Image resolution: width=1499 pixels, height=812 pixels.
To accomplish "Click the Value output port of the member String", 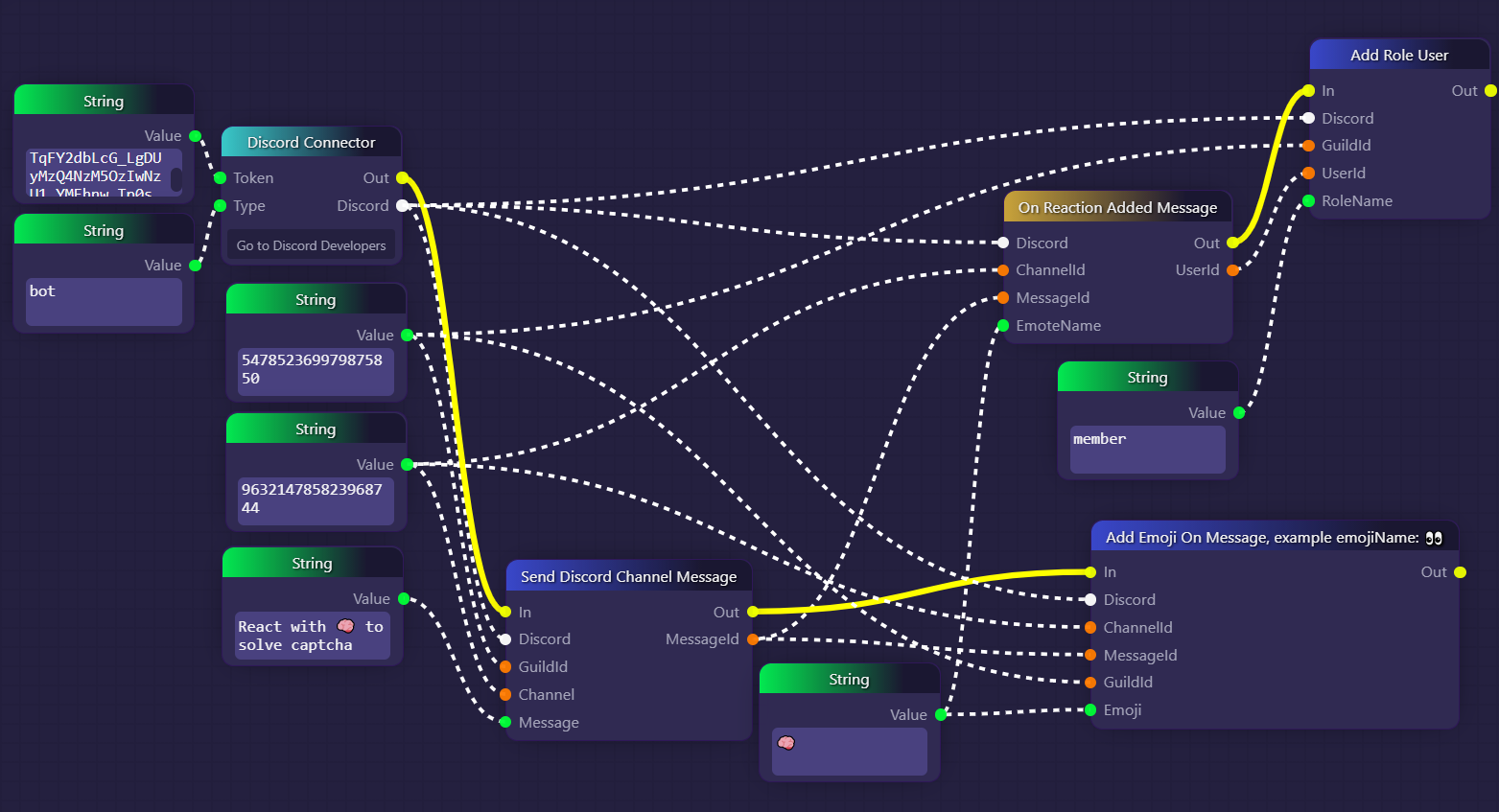I will 1239,413.
